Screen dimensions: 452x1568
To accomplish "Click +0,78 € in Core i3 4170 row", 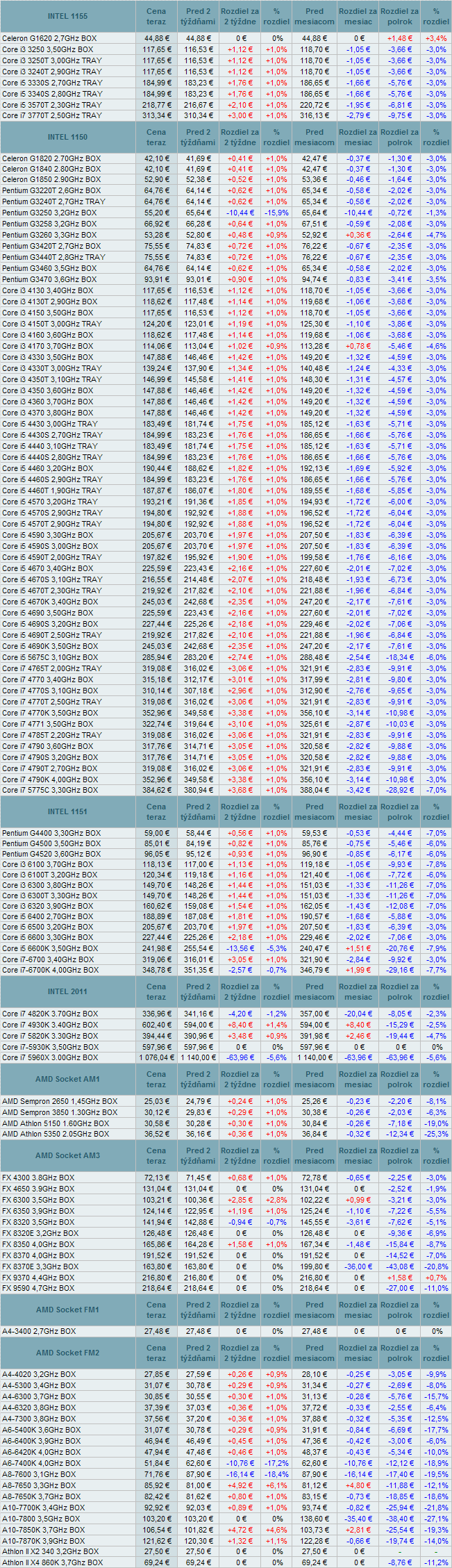I will (358, 346).
